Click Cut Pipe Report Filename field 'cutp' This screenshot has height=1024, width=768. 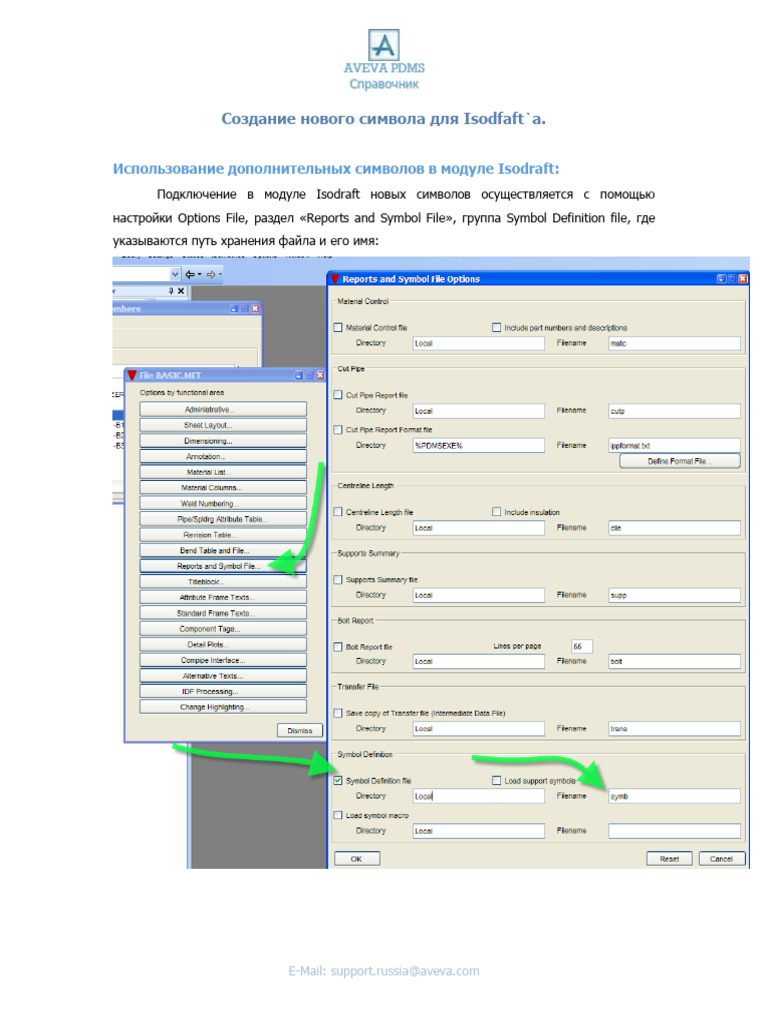(x=675, y=411)
